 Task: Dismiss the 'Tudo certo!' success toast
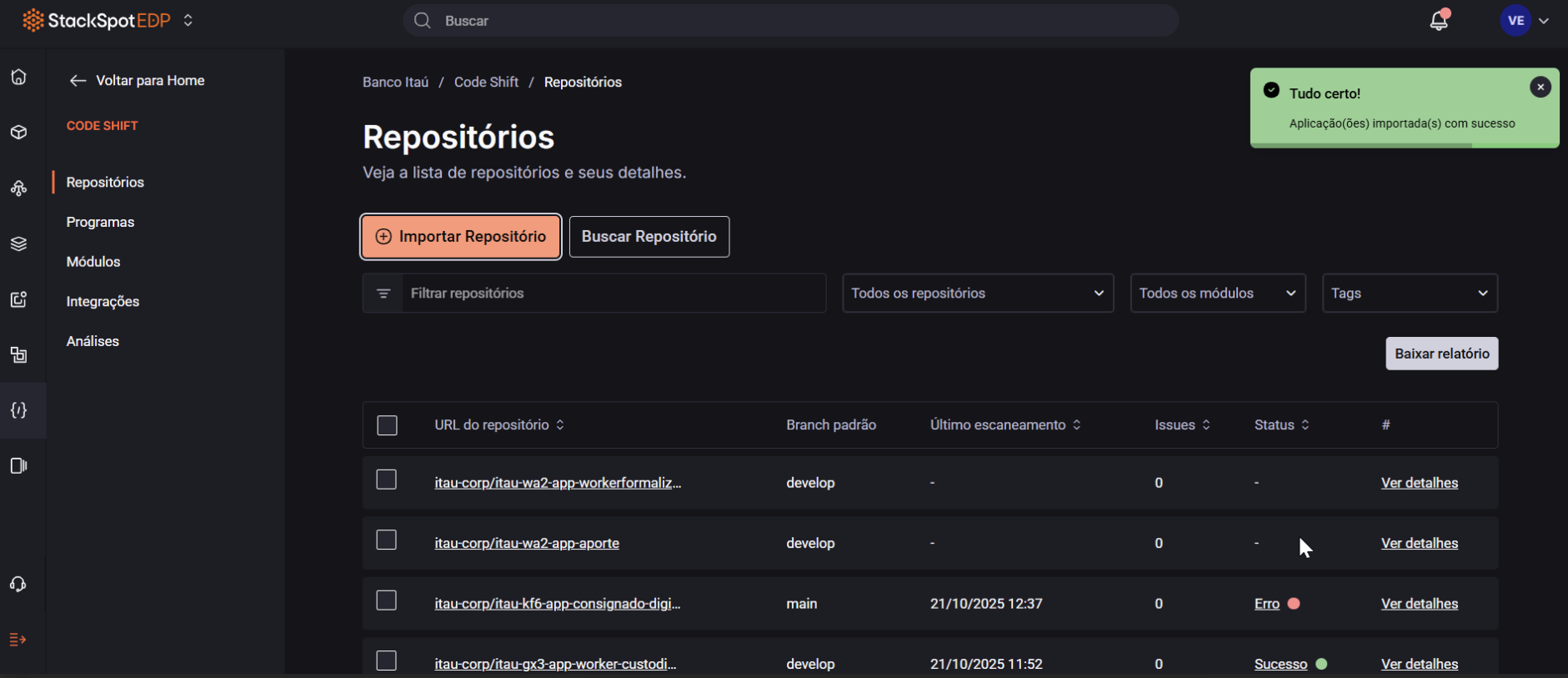click(1540, 87)
